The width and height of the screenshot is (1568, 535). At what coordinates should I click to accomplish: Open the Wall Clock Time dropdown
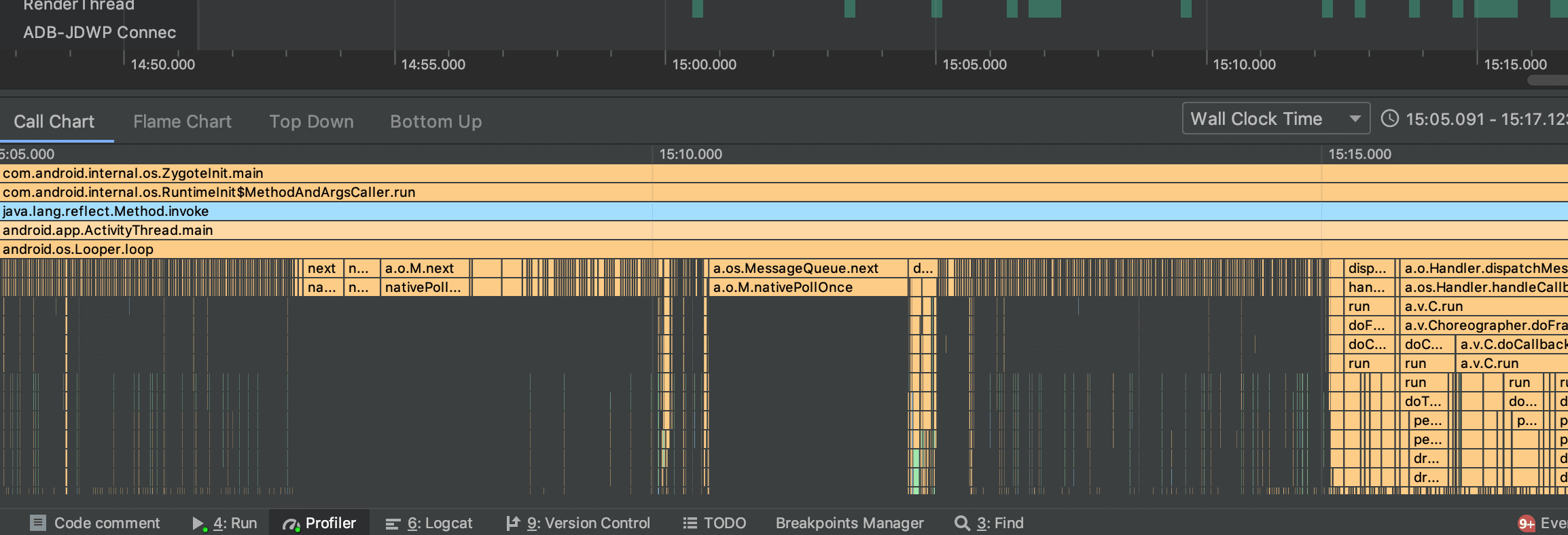point(1275,119)
